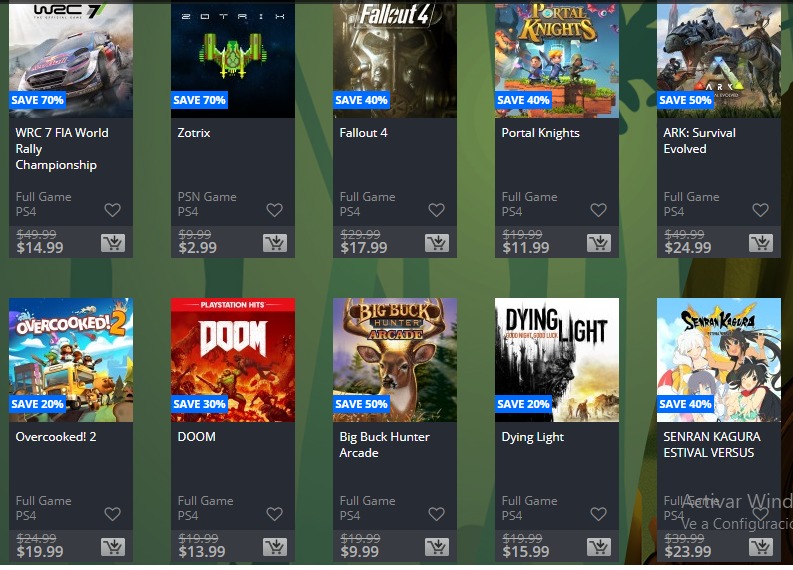
Task: Add Big Buck Hunter Arcade to cart
Action: coord(437,547)
